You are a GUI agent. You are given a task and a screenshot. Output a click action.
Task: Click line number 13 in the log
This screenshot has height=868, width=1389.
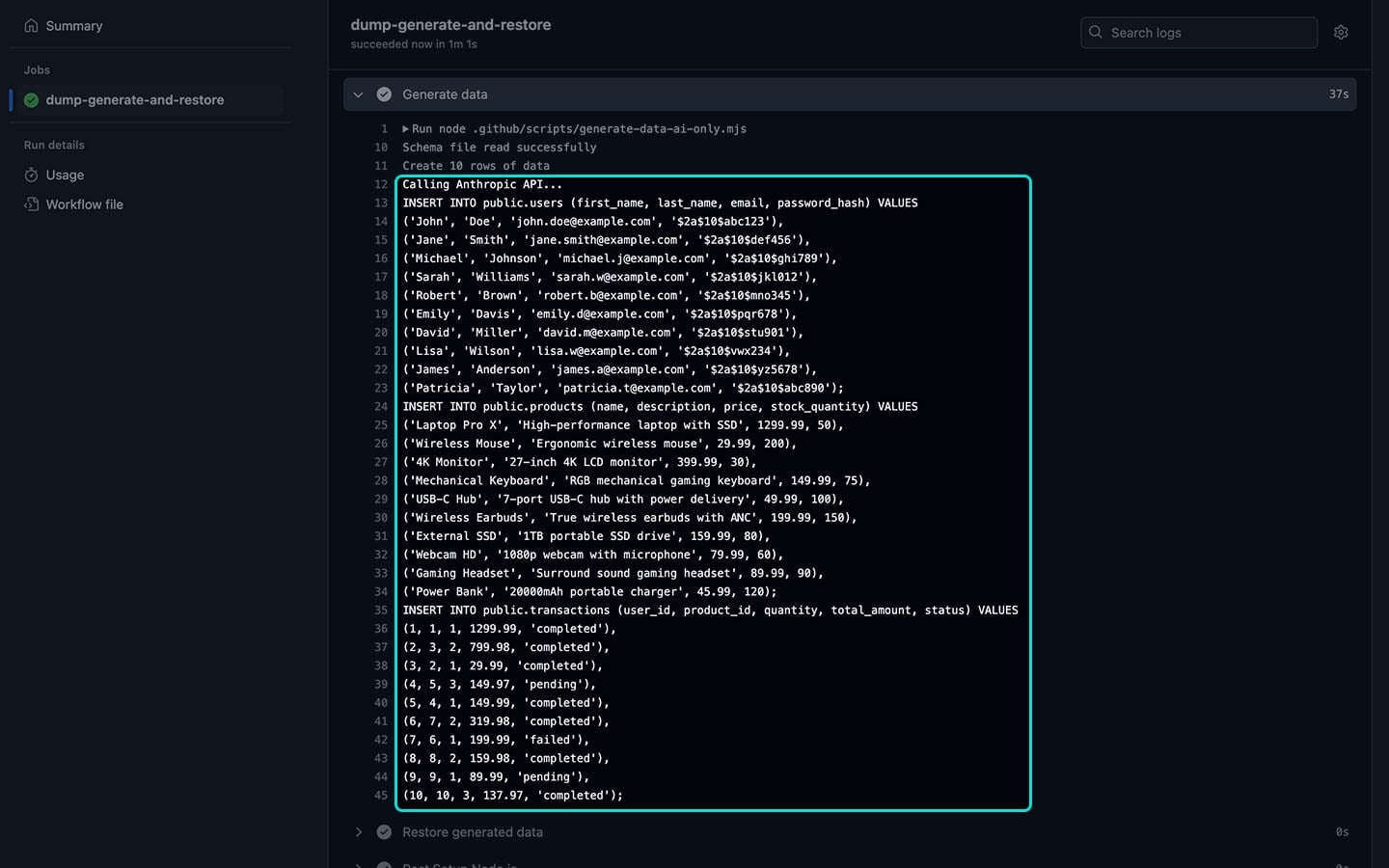click(381, 203)
